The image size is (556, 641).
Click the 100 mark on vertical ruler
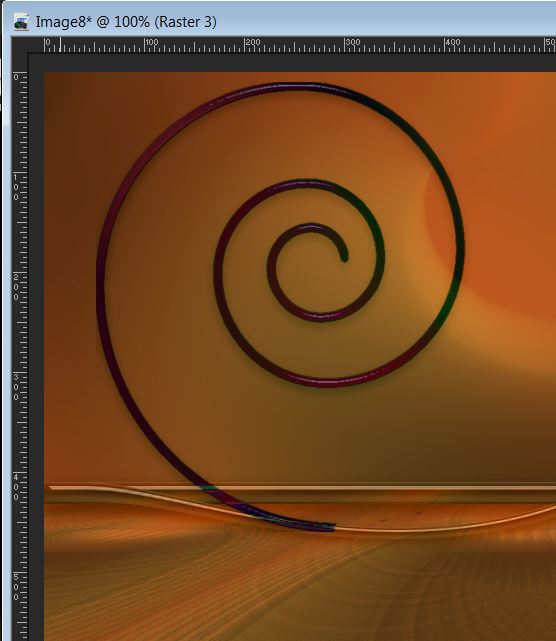click(16, 187)
